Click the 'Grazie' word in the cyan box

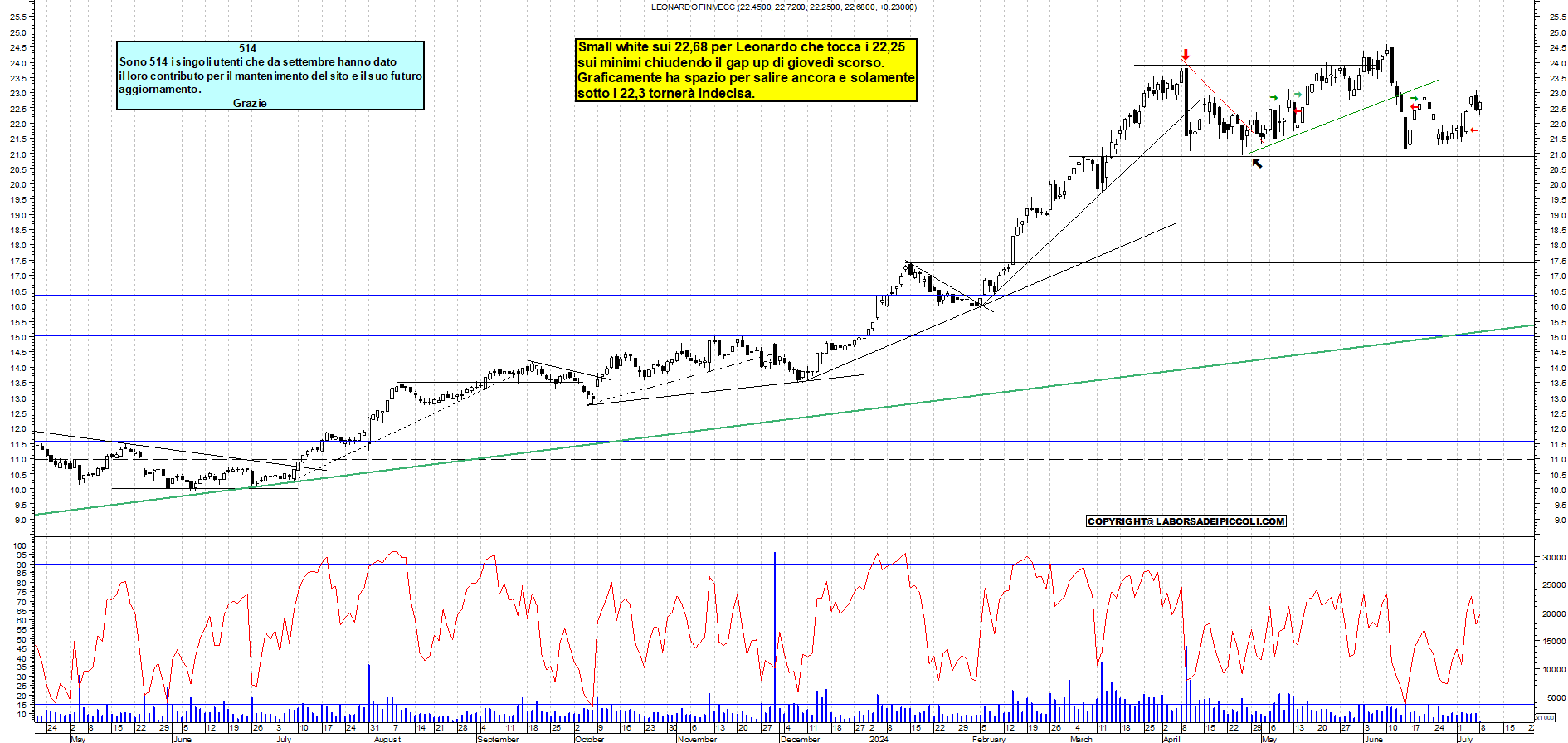(x=250, y=103)
